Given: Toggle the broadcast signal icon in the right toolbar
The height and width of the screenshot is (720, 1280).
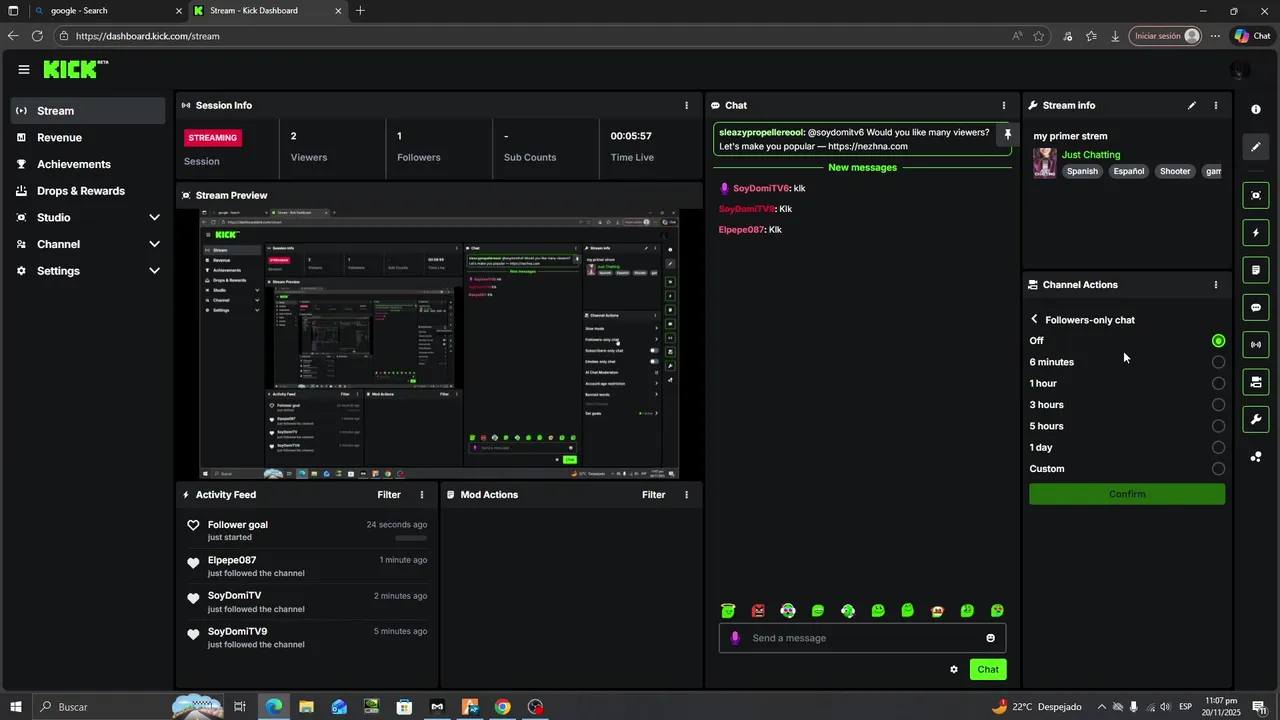Looking at the screenshot, I should (1256, 345).
